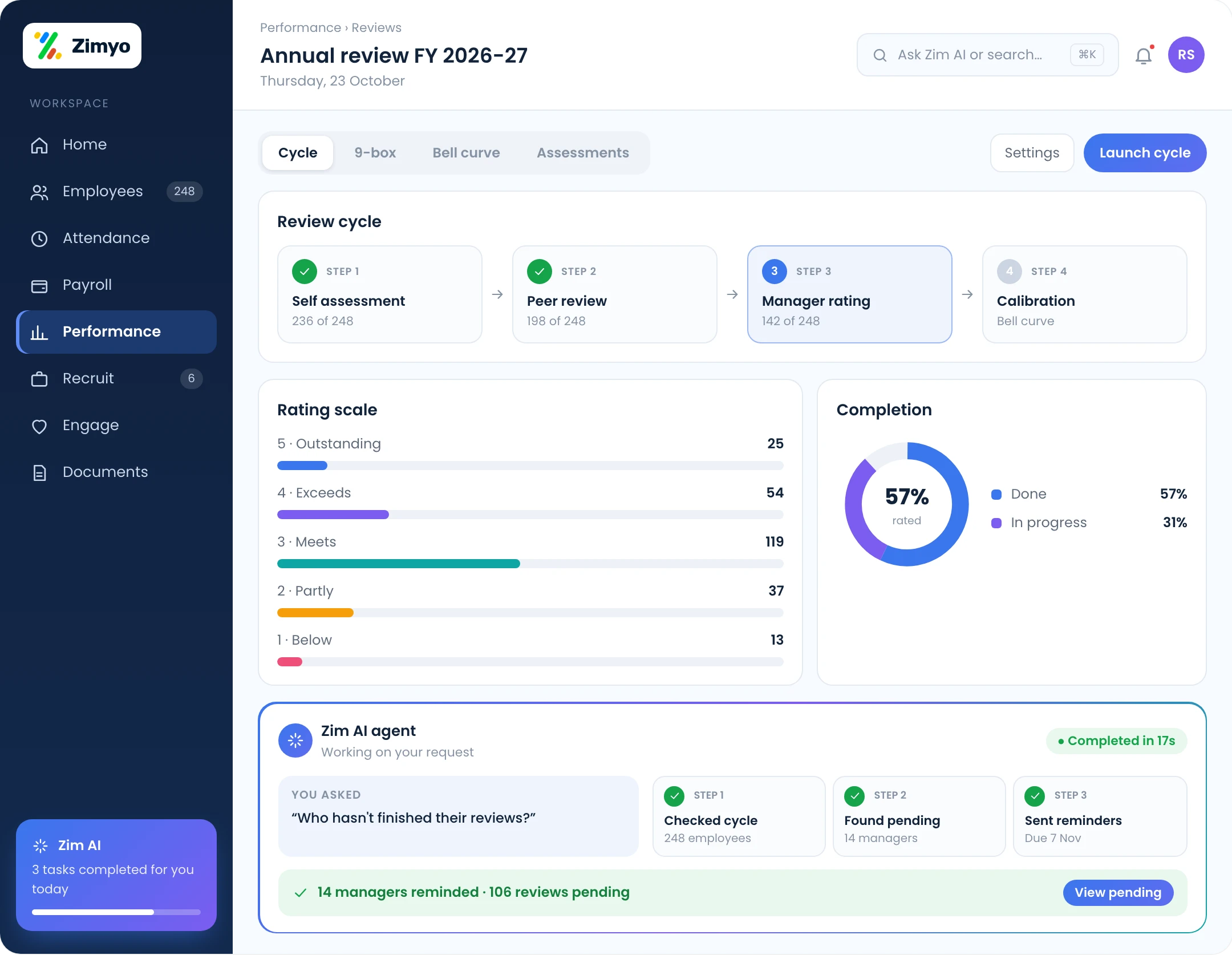Open the Bell curve tab
1232x955 pixels.
click(466, 153)
